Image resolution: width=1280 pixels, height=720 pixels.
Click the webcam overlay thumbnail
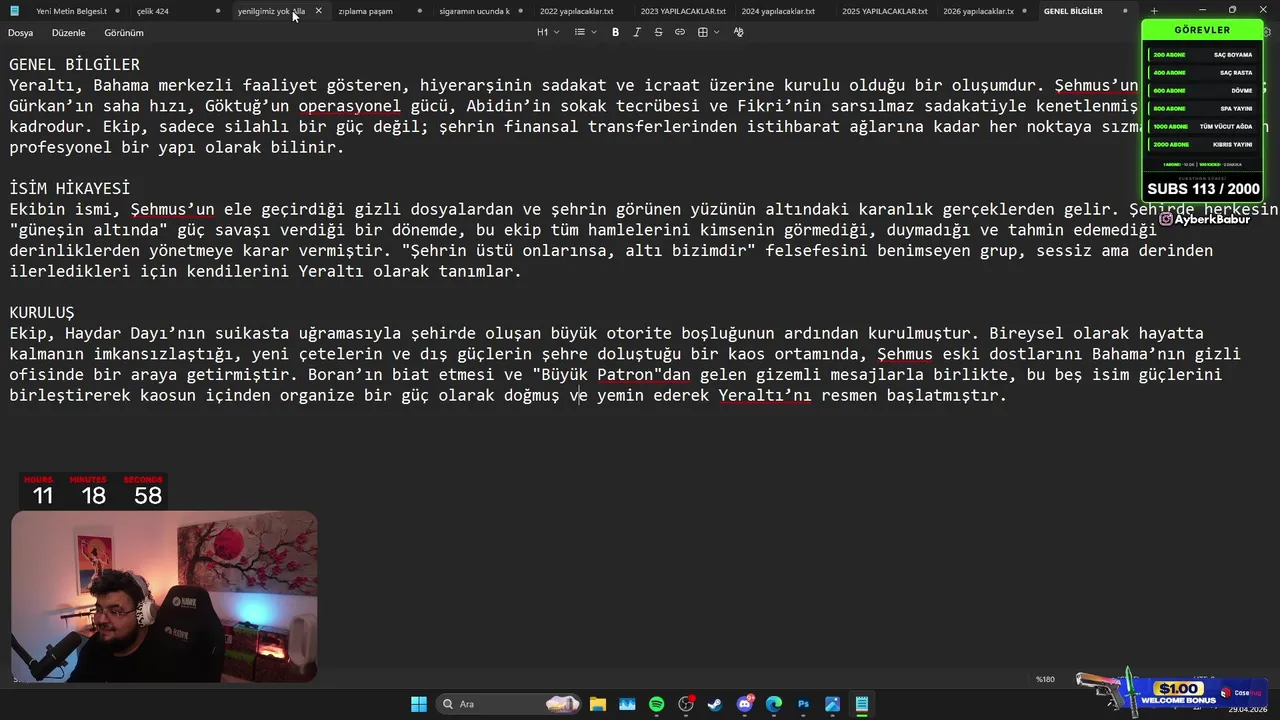[165, 597]
